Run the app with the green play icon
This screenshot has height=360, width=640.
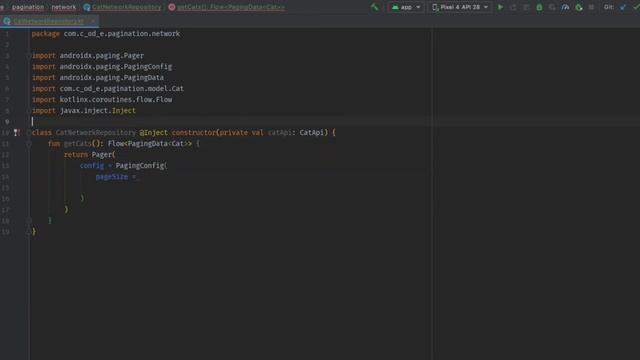[500, 7]
